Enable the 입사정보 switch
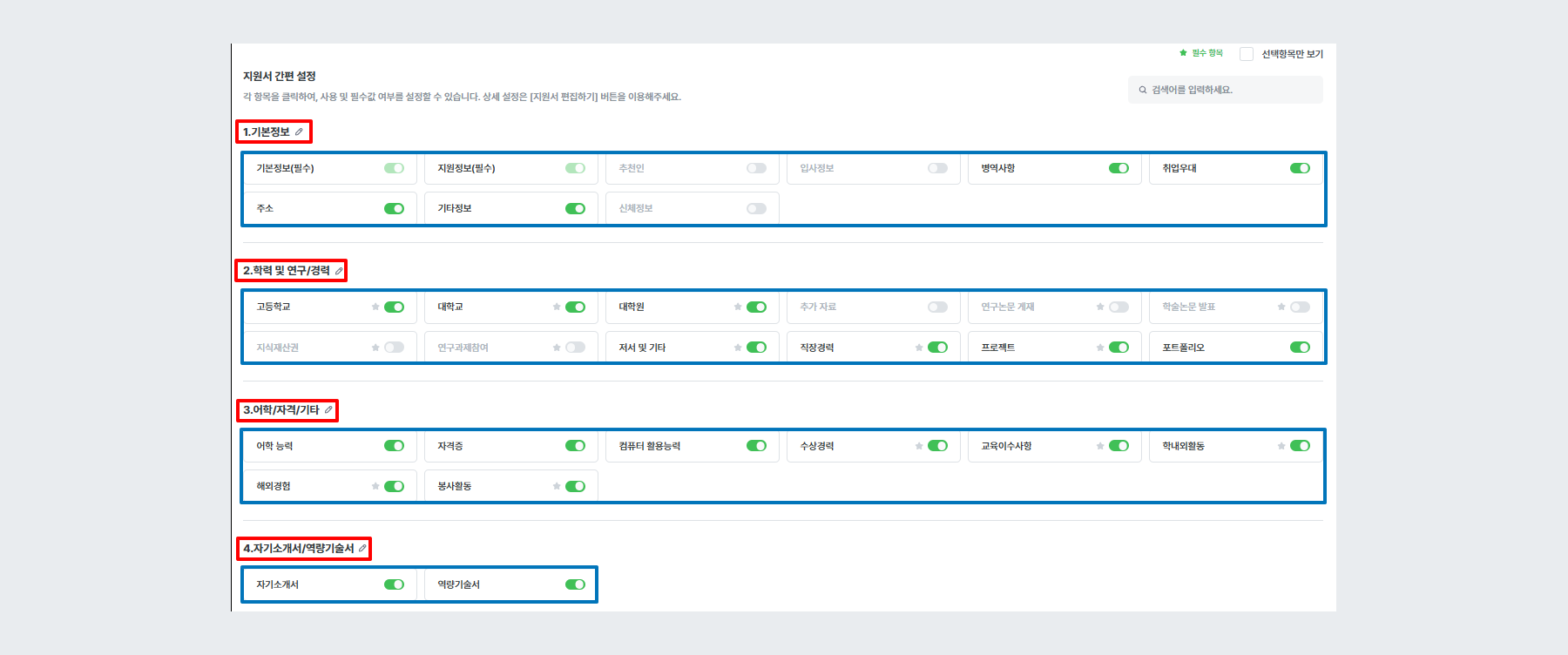 click(x=938, y=168)
